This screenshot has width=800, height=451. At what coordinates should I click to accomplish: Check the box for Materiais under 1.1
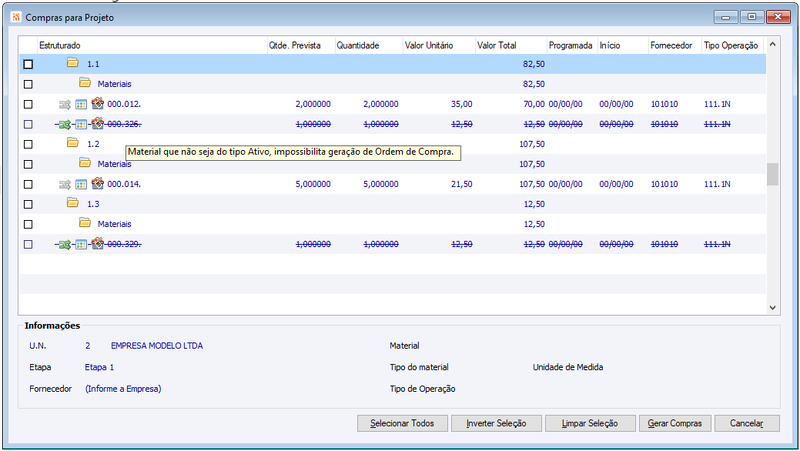[x=28, y=84]
